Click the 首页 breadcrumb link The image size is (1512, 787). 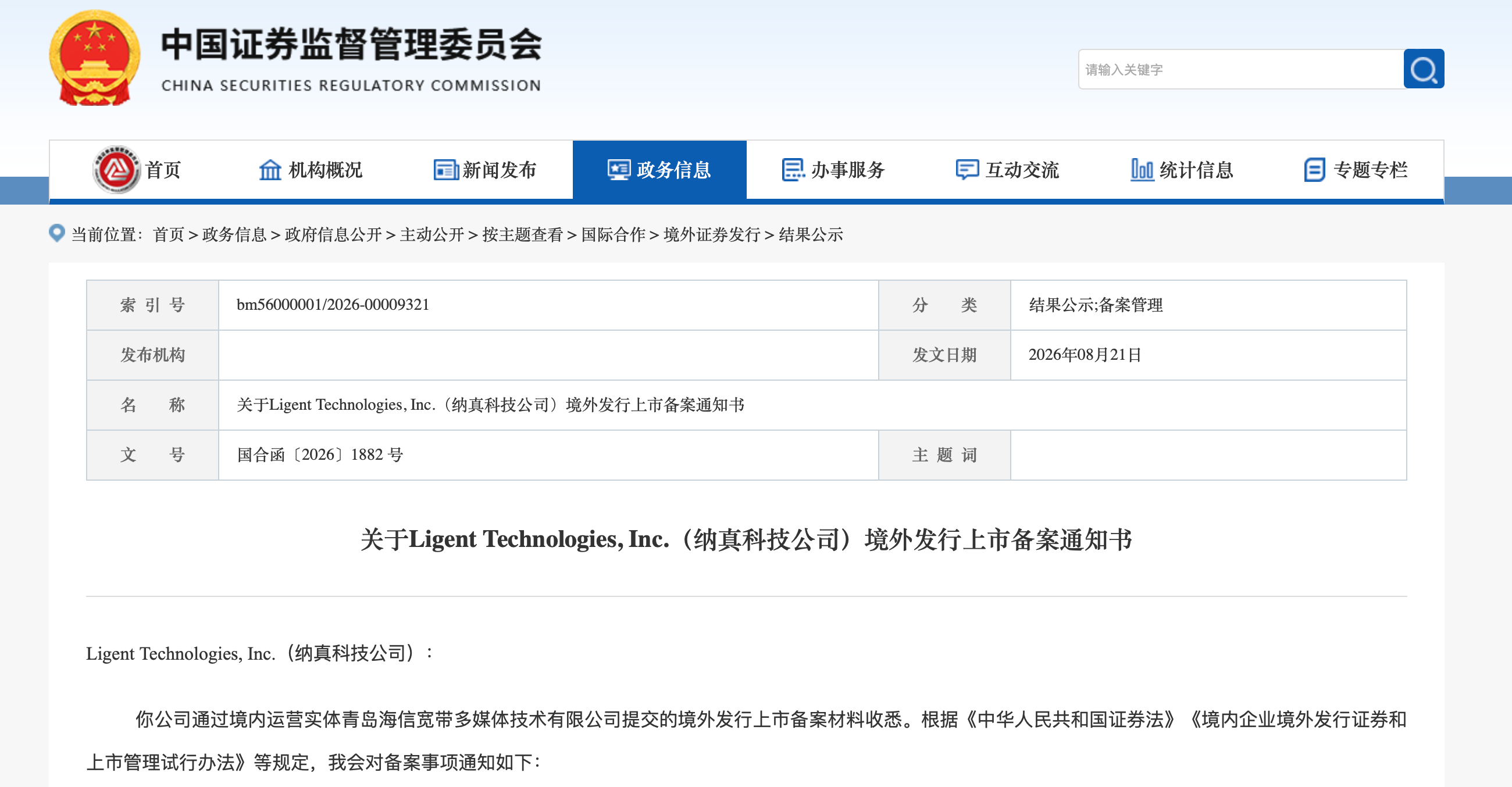click(x=169, y=235)
